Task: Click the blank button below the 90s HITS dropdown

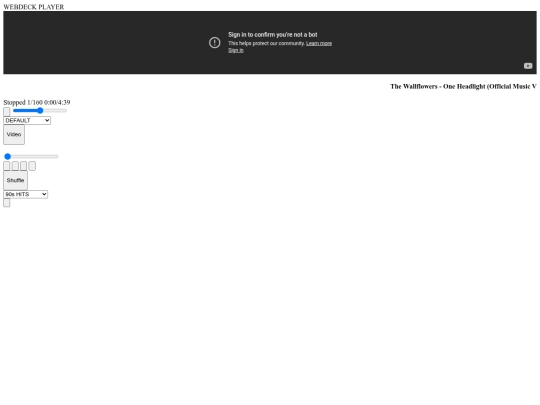Action: pos(7,203)
